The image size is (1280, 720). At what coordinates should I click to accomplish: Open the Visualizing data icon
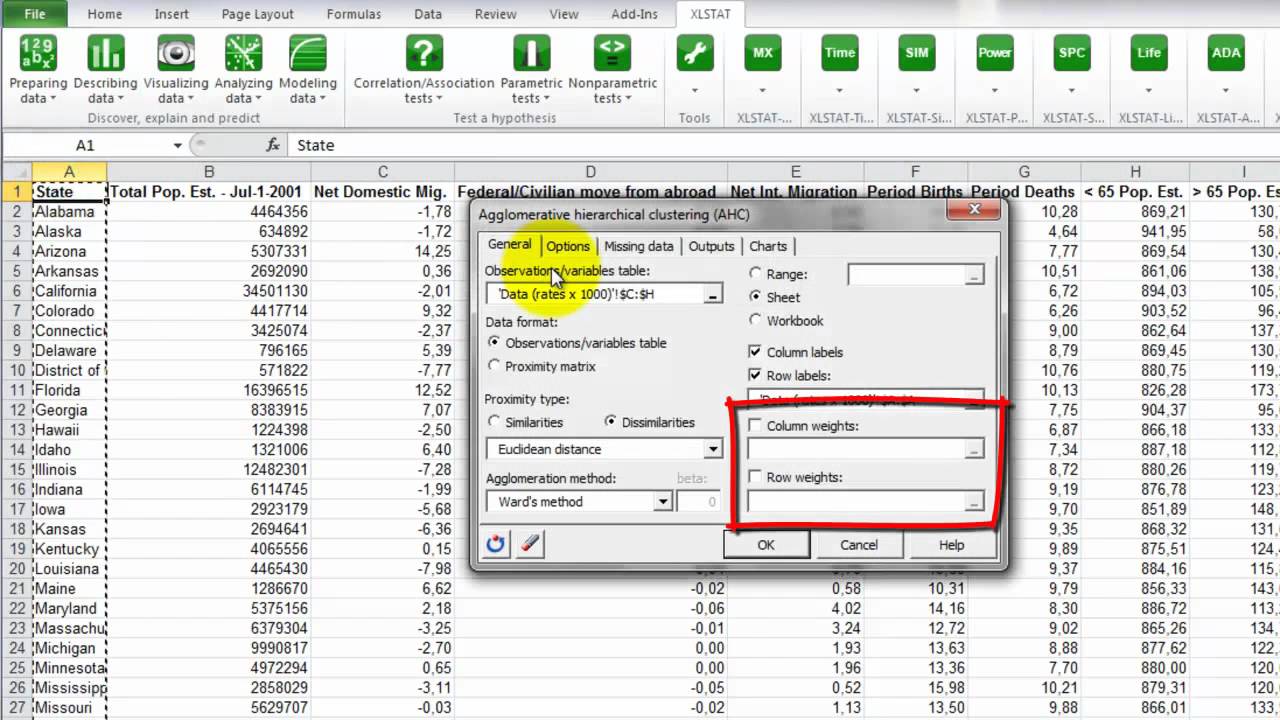[176, 53]
